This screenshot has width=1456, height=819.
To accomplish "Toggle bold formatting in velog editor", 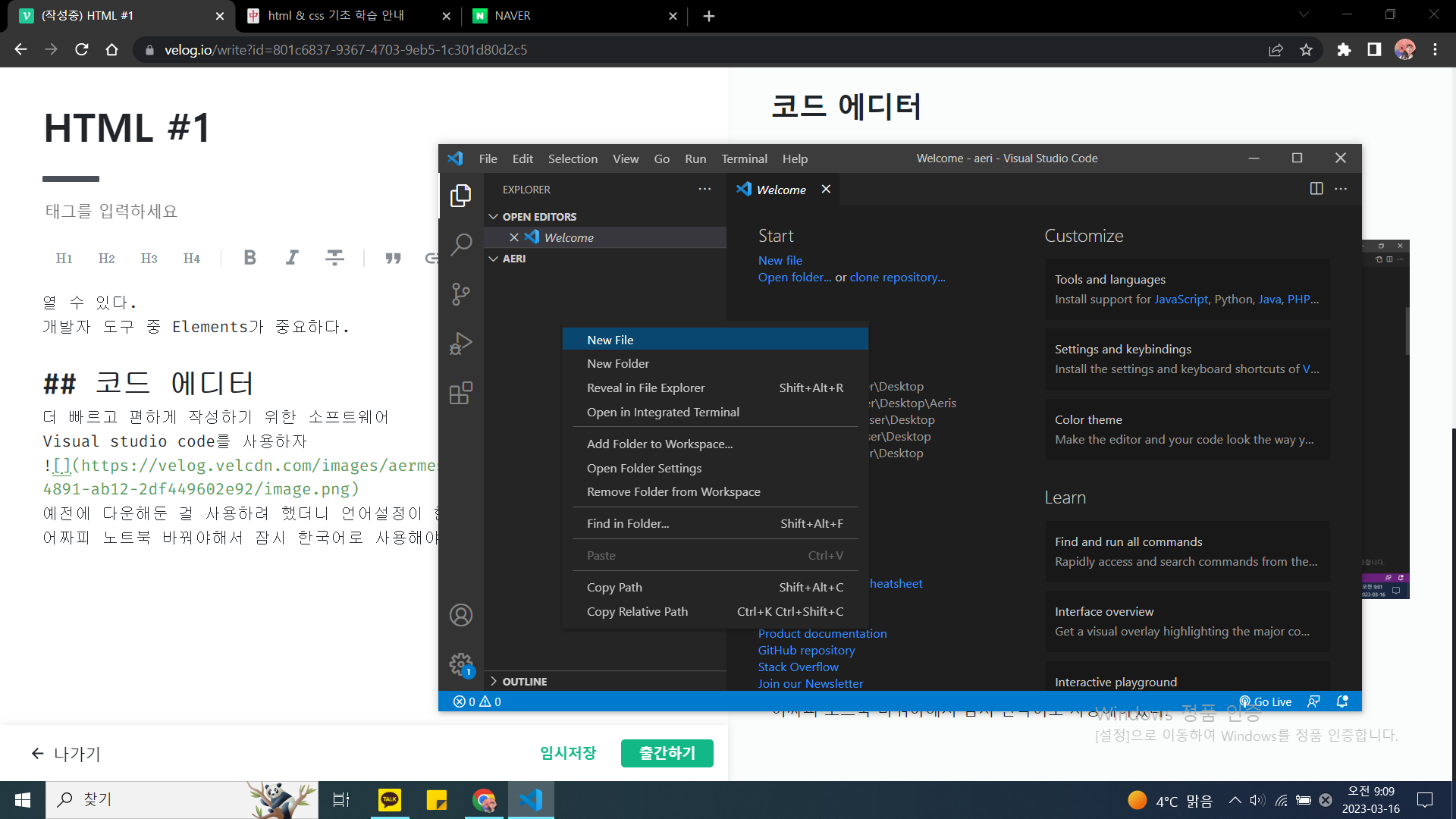I will (249, 258).
